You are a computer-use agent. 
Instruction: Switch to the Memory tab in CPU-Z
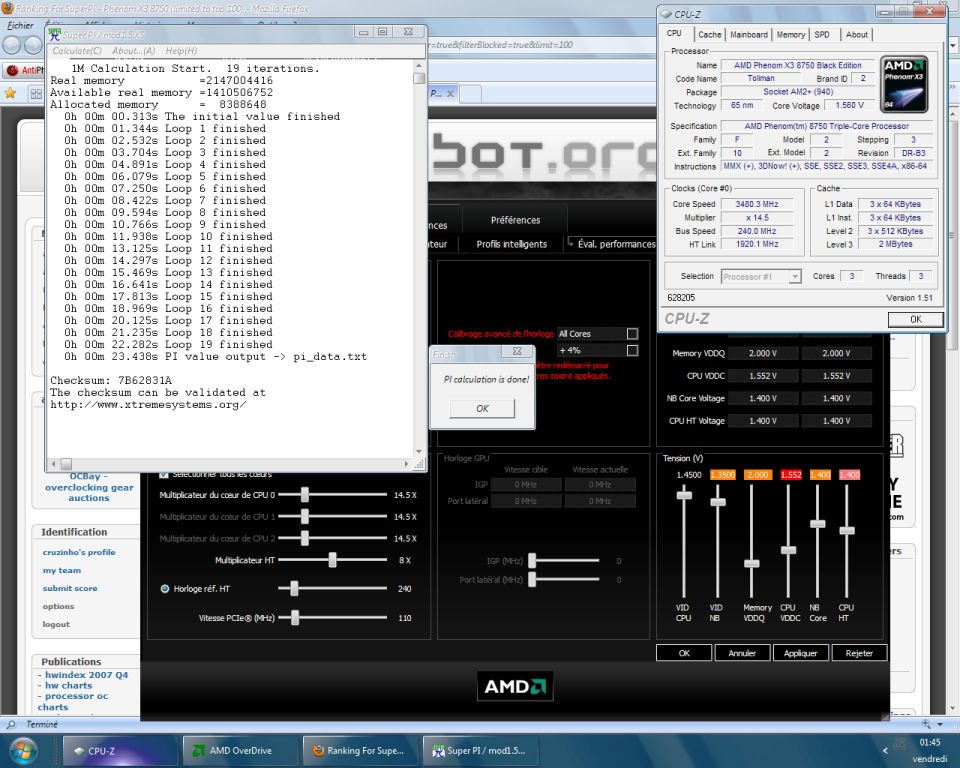(x=790, y=35)
